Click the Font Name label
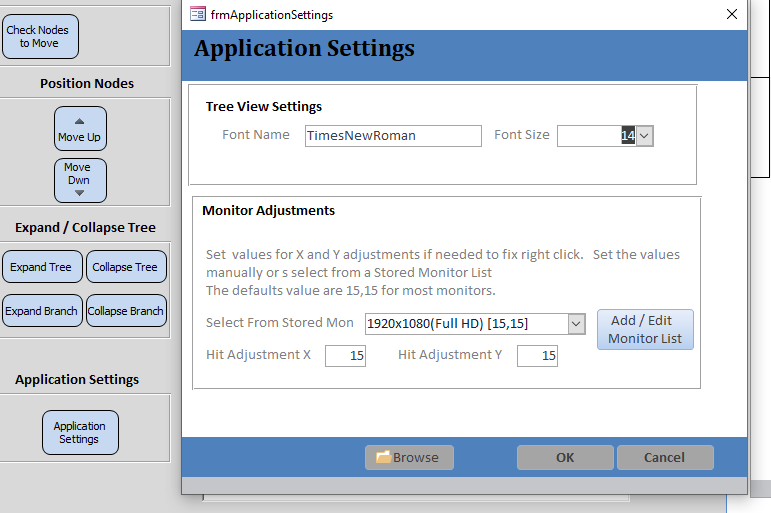This screenshot has height=513, width=771. click(x=256, y=135)
